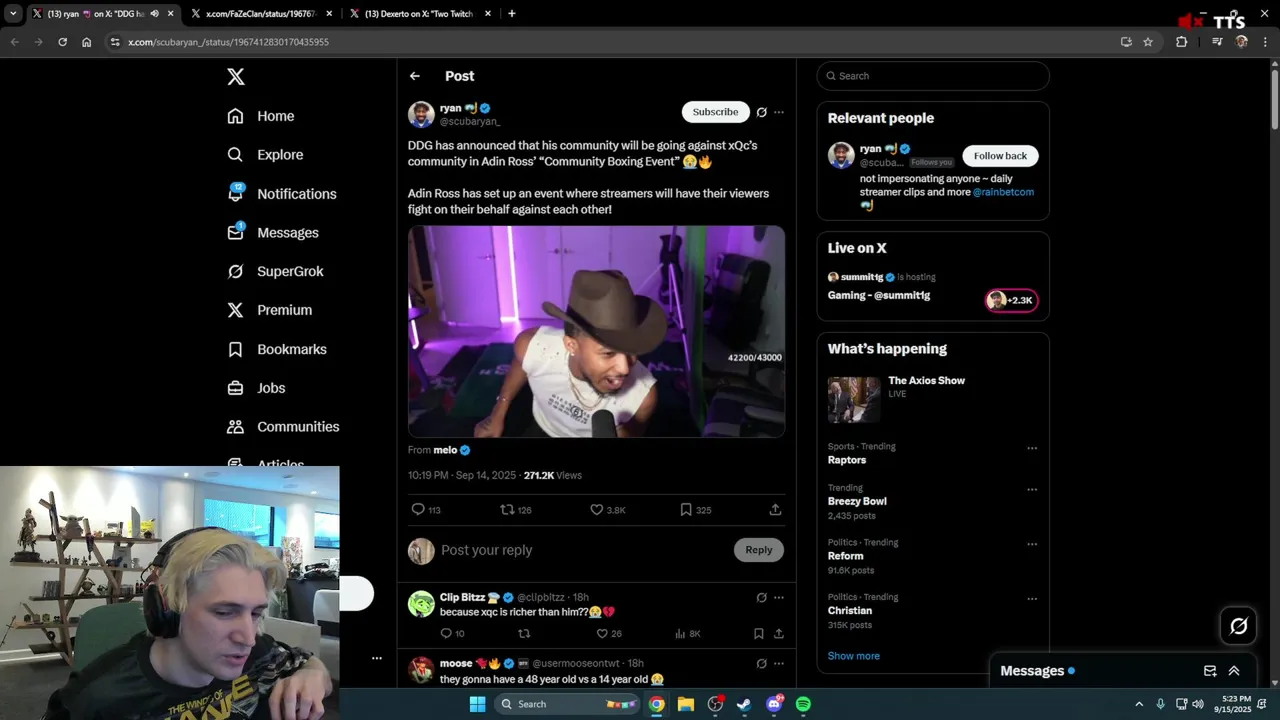The width and height of the screenshot is (1280, 720).
Task: Open Windows Start menu
Action: [x=478, y=704]
